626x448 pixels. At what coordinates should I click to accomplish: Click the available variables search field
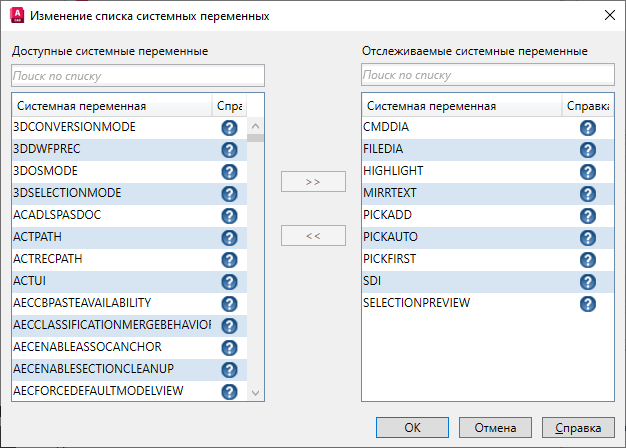[x=138, y=76]
